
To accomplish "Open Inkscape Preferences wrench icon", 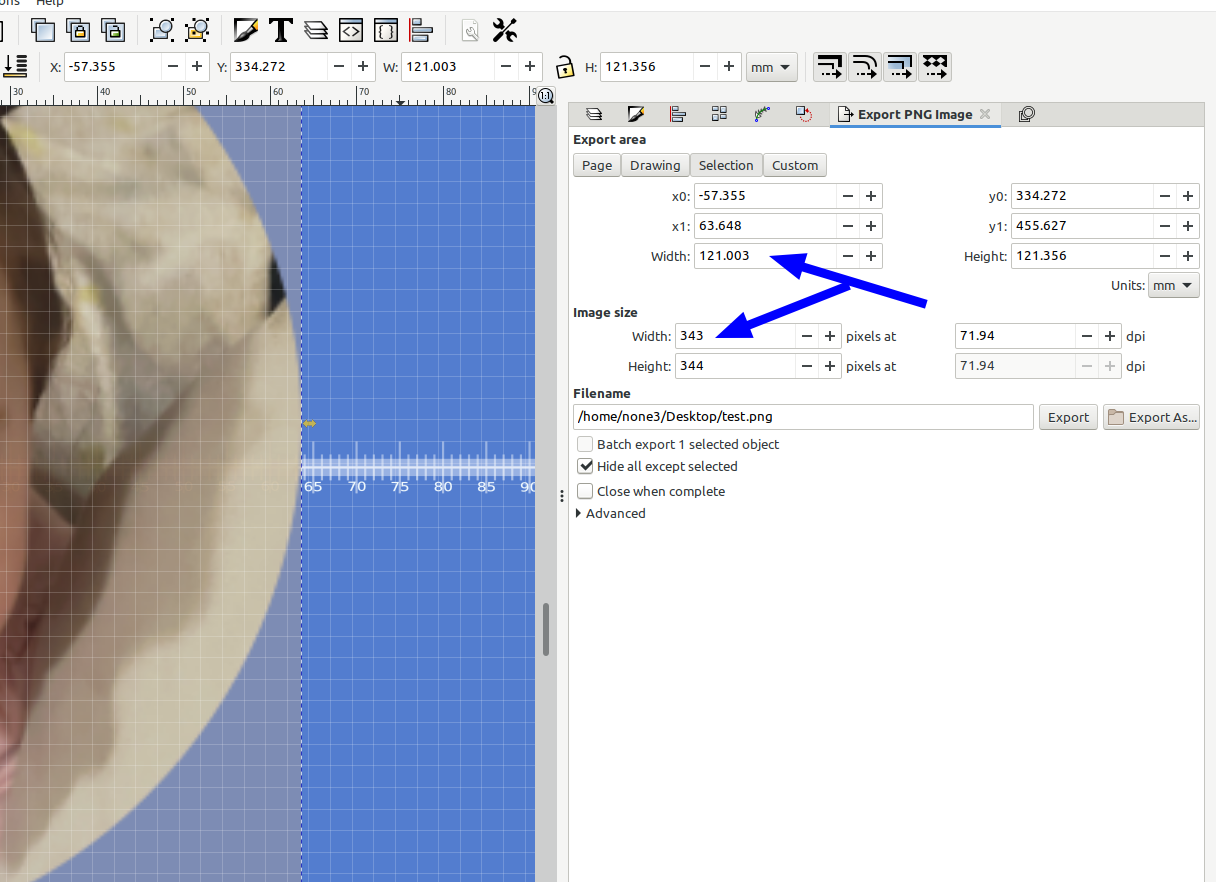I will tap(505, 30).
